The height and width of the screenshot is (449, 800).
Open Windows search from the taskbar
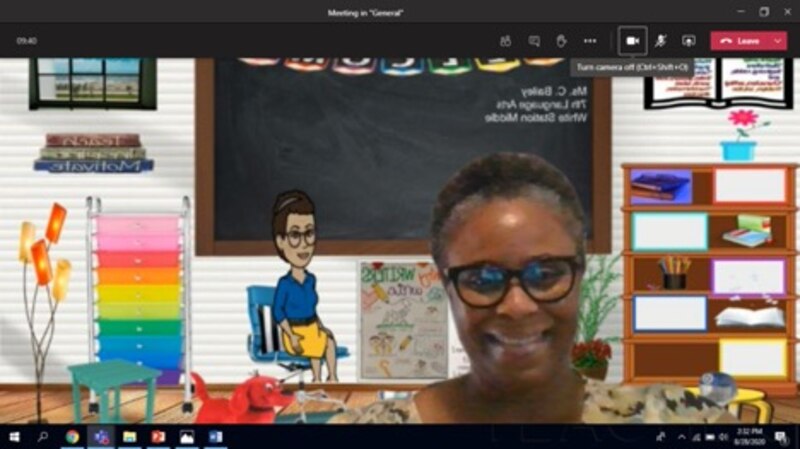point(43,437)
